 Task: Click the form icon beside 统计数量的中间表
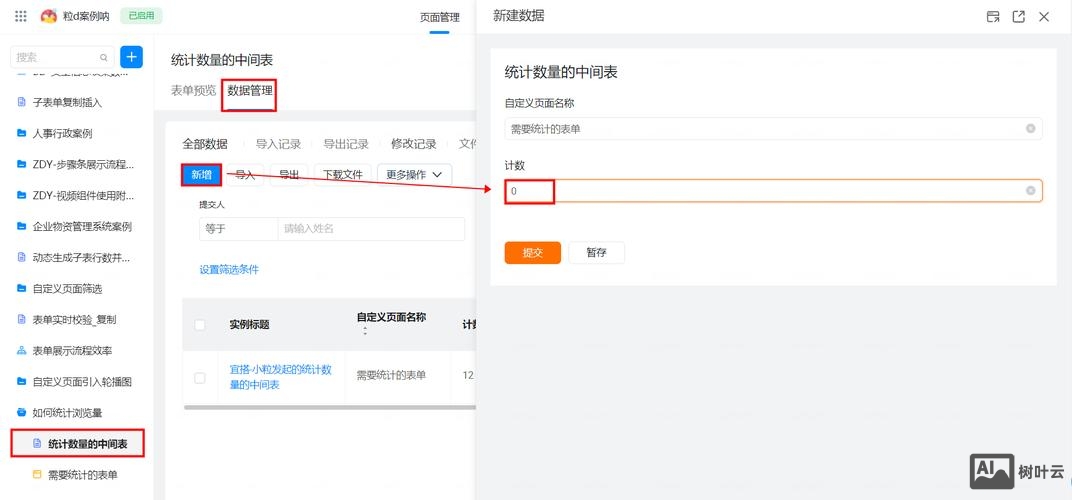[38, 444]
